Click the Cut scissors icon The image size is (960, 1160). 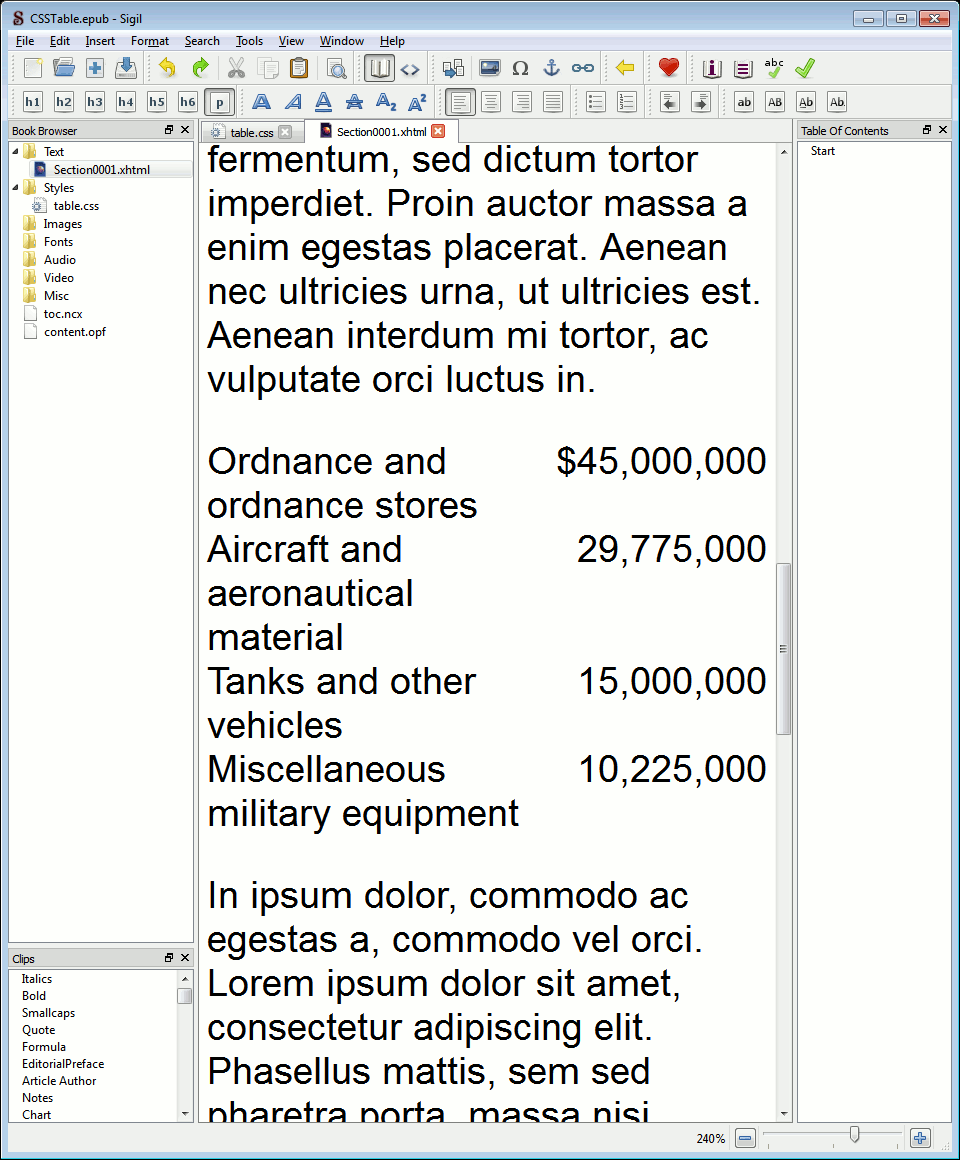[x=236, y=68]
